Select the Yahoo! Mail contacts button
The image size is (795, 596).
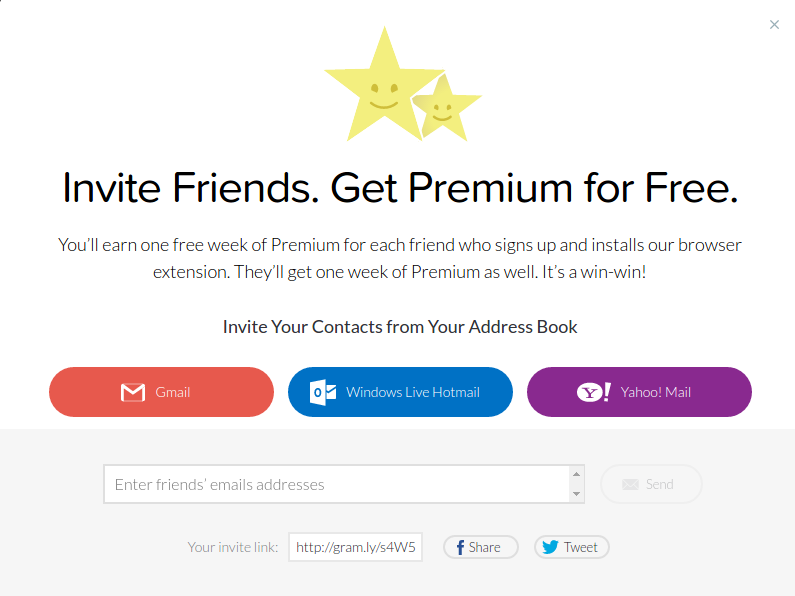(x=639, y=392)
